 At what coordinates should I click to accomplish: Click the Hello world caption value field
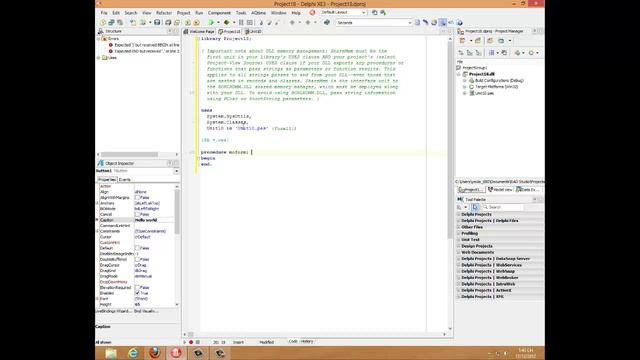(x=154, y=220)
